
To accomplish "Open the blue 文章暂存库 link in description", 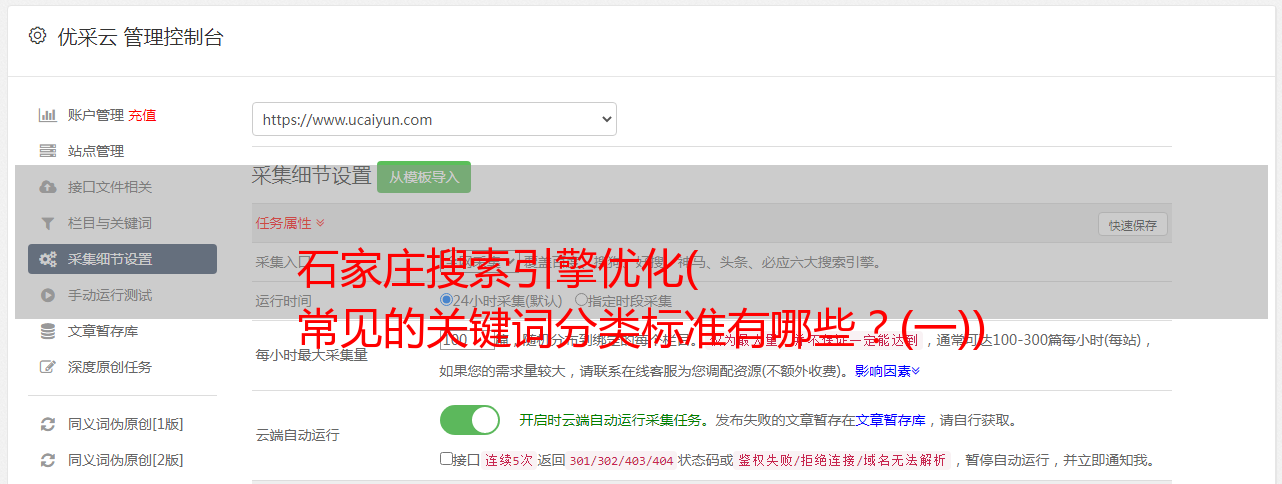I will 890,420.
